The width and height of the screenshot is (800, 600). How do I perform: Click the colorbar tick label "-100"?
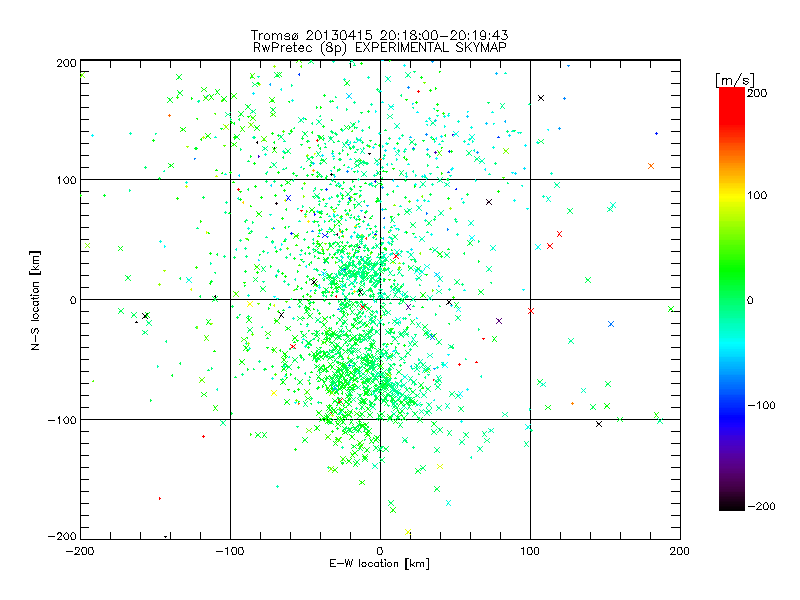[x=761, y=405]
